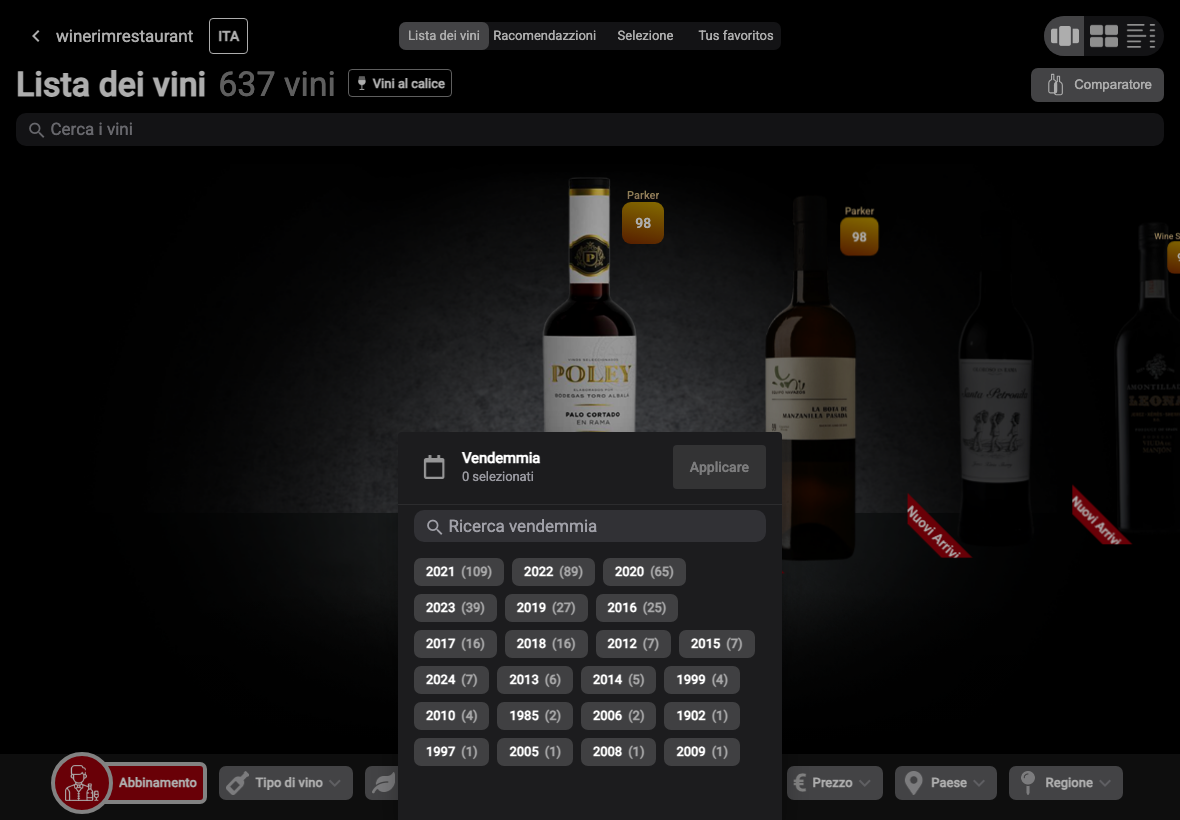
Task: Click the Parker 98 score badge on Poley
Action: pos(643,223)
